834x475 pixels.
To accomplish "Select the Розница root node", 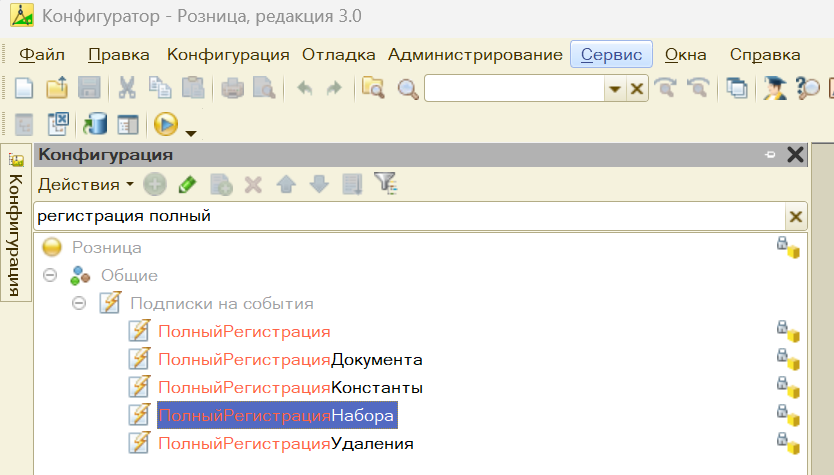I will pyautogui.click(x=106, y=247).
